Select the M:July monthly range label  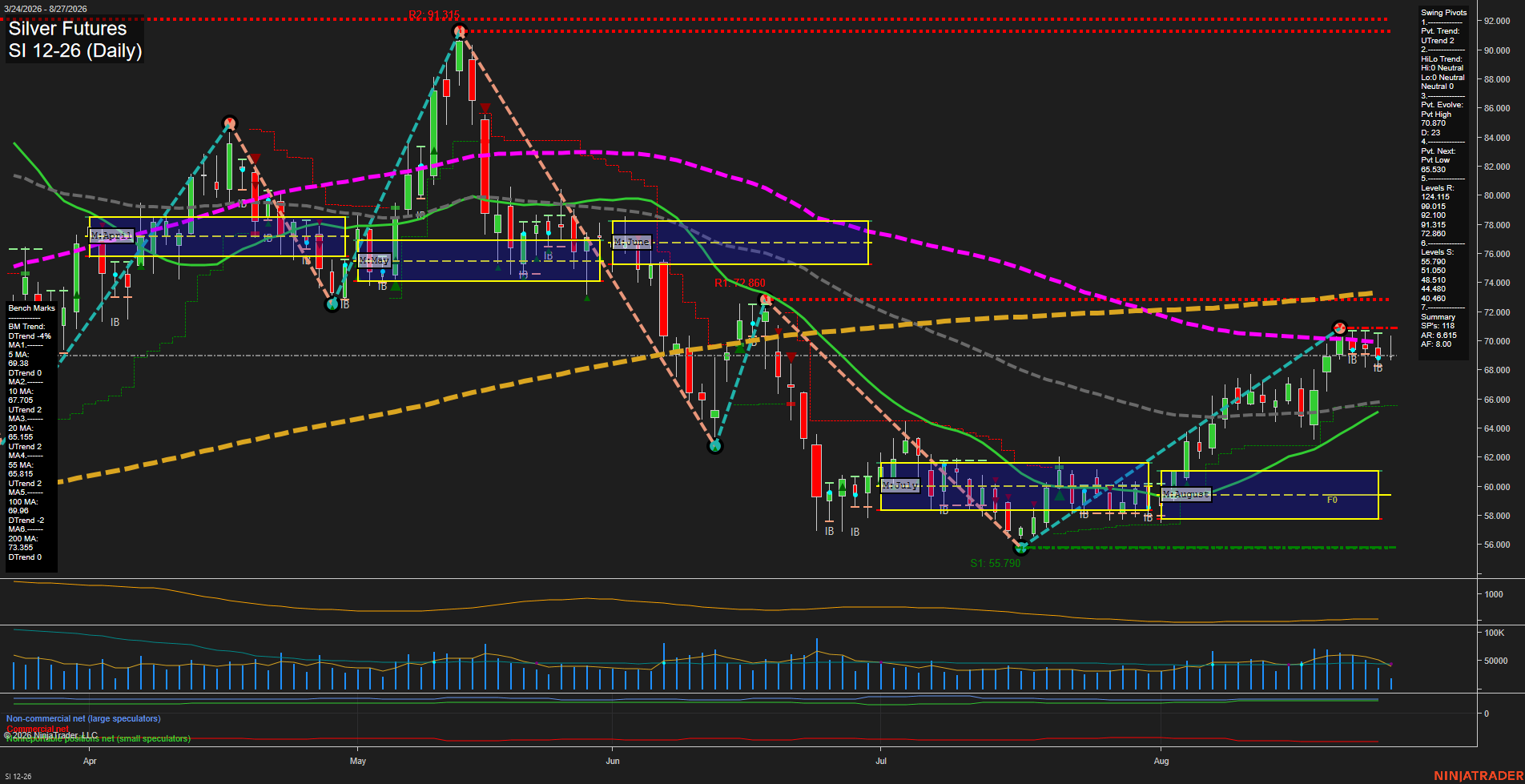[900, 485]
